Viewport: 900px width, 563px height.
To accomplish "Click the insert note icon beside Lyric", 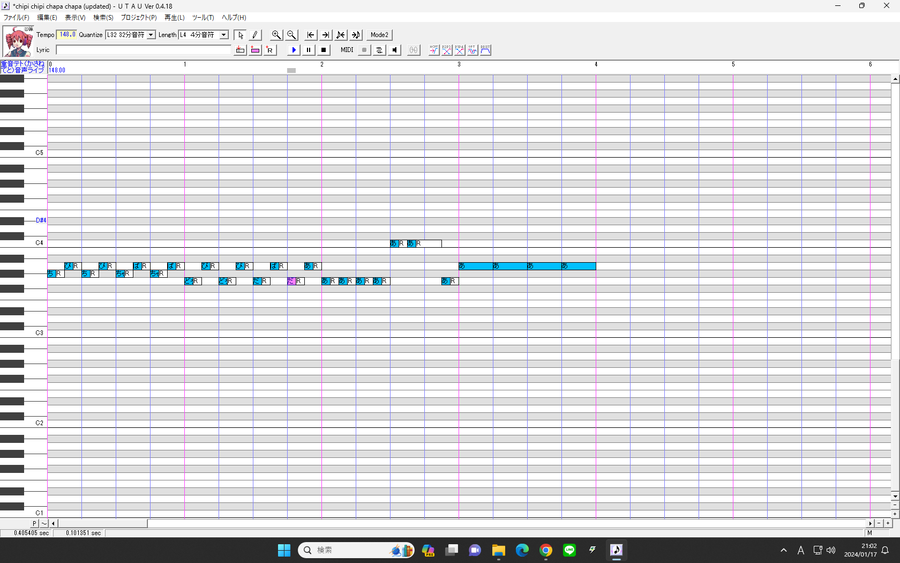I will click(x=240, y=50).
